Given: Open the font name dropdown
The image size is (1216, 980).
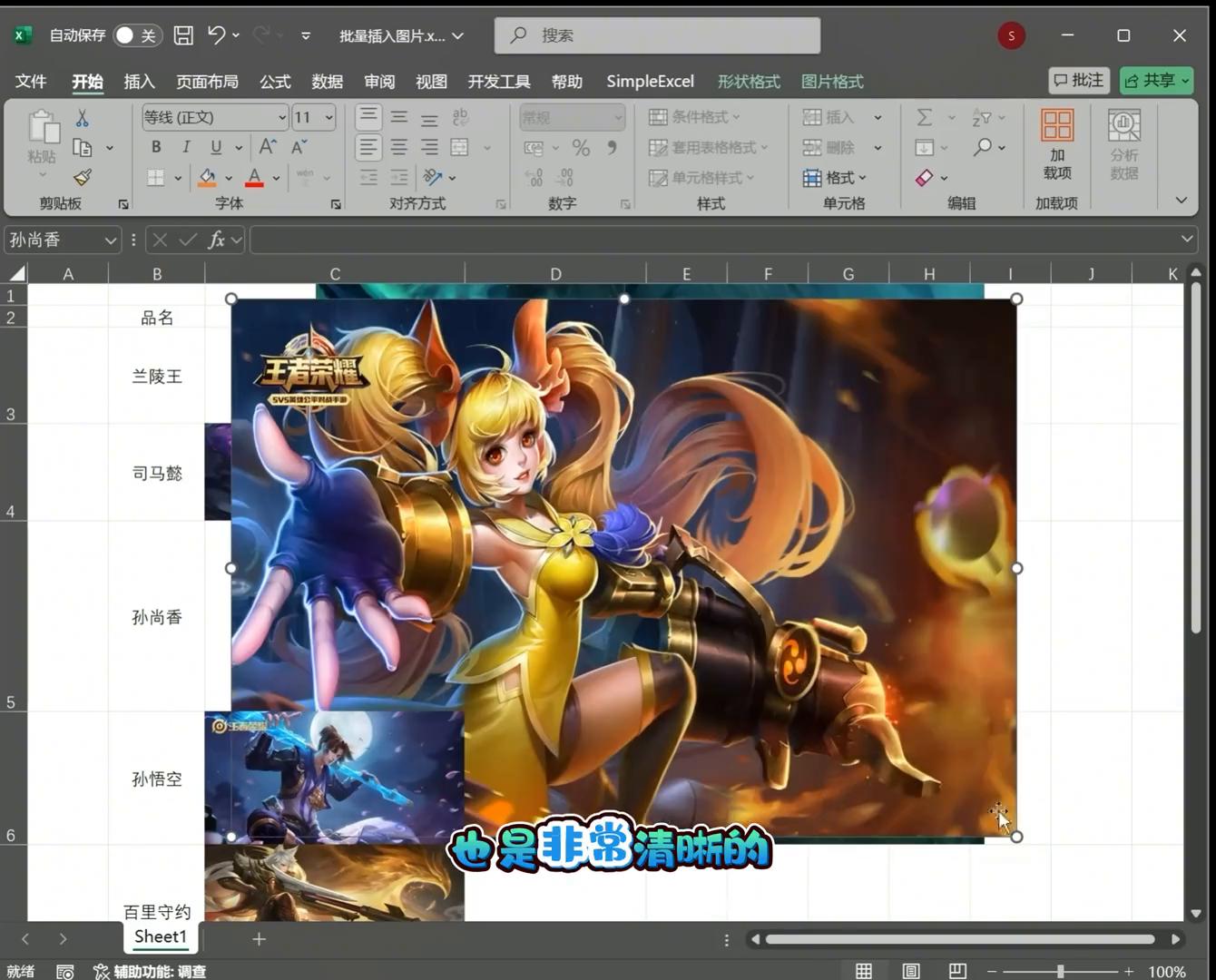Looking at the screenshot, I should click(281, 117).
